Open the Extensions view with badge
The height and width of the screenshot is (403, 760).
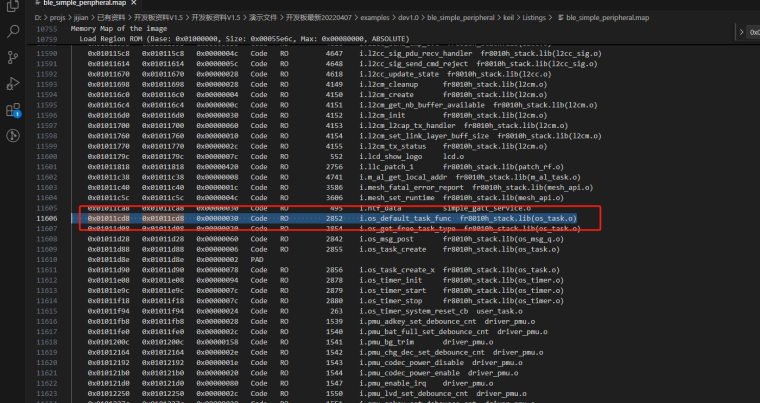(x=13, y=110)
